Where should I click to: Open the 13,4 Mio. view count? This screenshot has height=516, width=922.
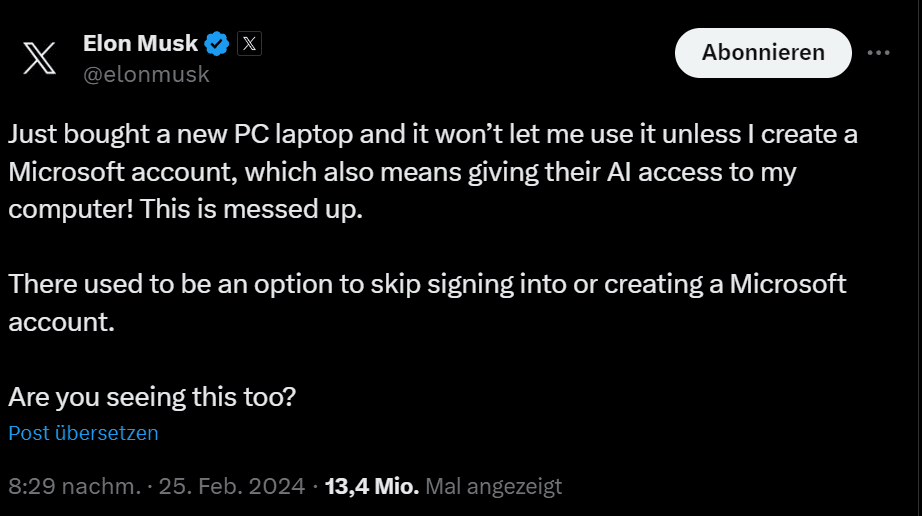[x=372, y=486]
